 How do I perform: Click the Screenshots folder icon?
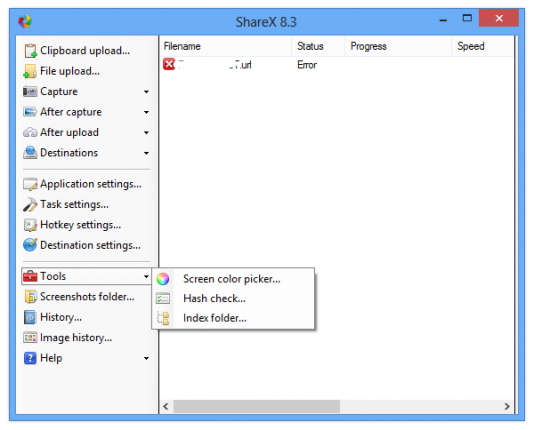pos(30,297)
